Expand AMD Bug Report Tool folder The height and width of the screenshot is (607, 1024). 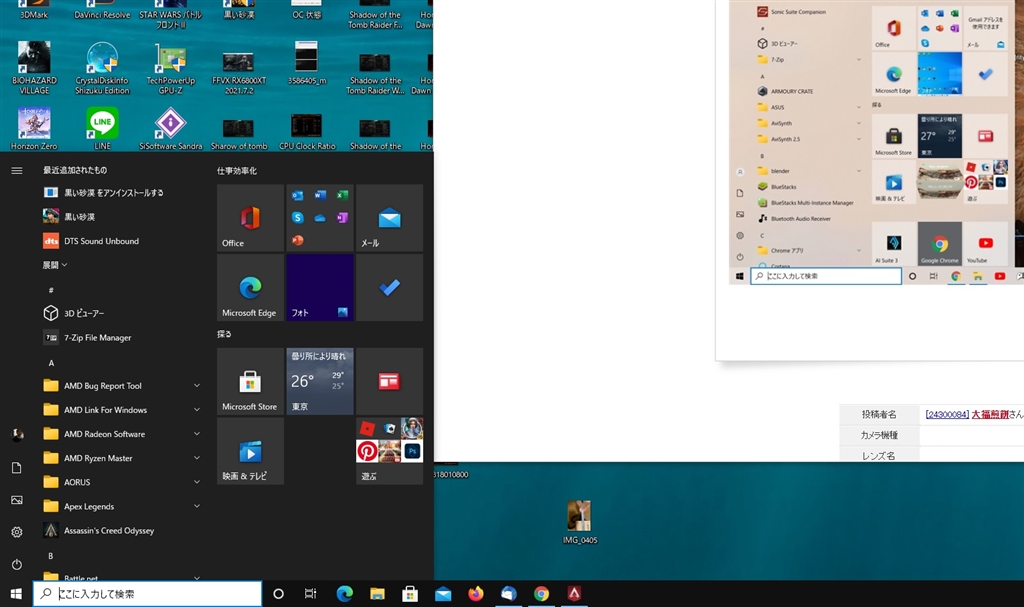(x=122, y=386)
